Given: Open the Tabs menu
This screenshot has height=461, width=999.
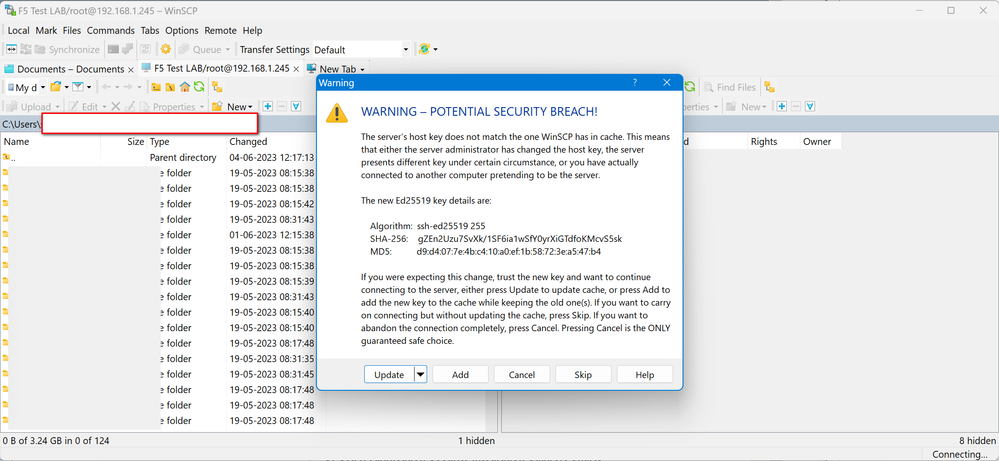Looking at the screenshot, I should 150,30.
